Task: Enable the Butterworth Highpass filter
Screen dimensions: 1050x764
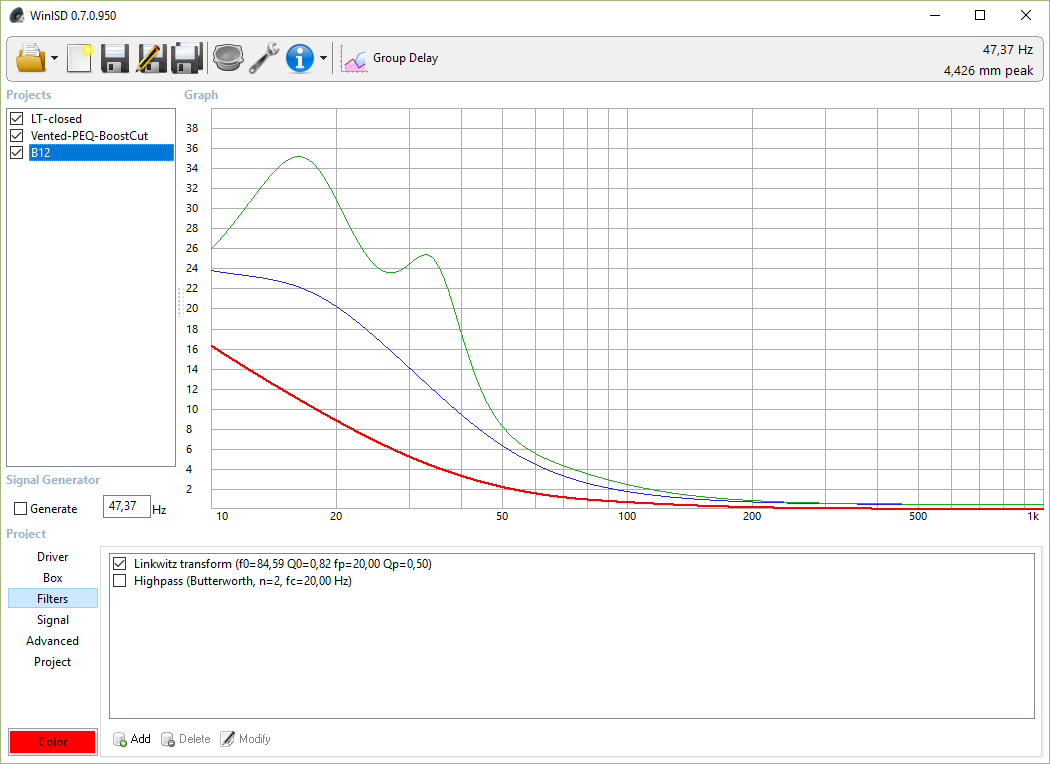Action: click(120, 581)
